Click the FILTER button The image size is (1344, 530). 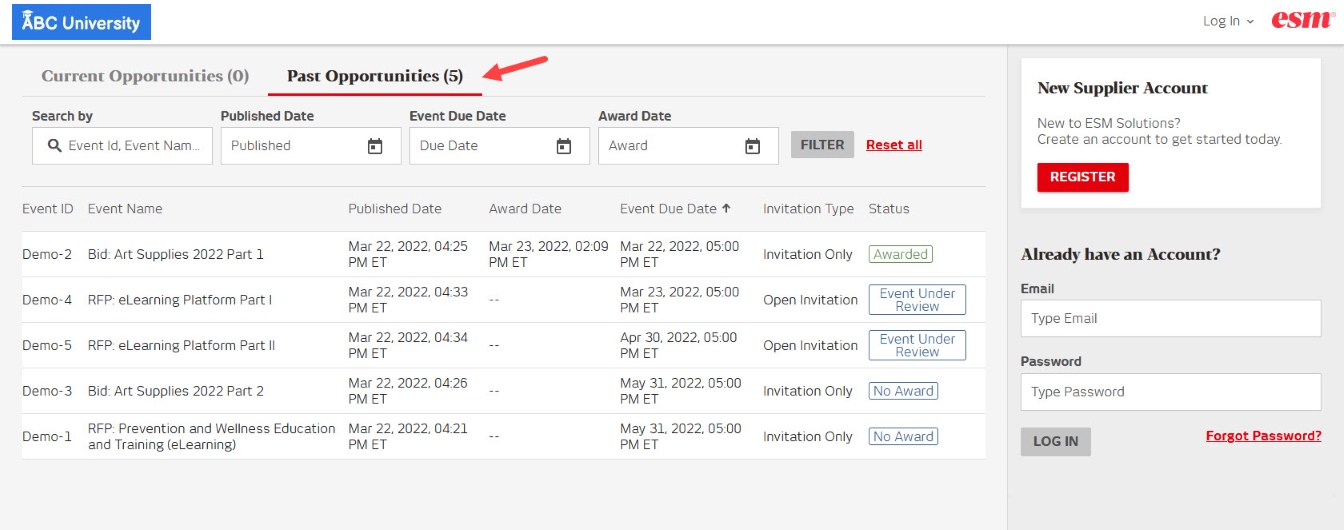tap(823, 145)
